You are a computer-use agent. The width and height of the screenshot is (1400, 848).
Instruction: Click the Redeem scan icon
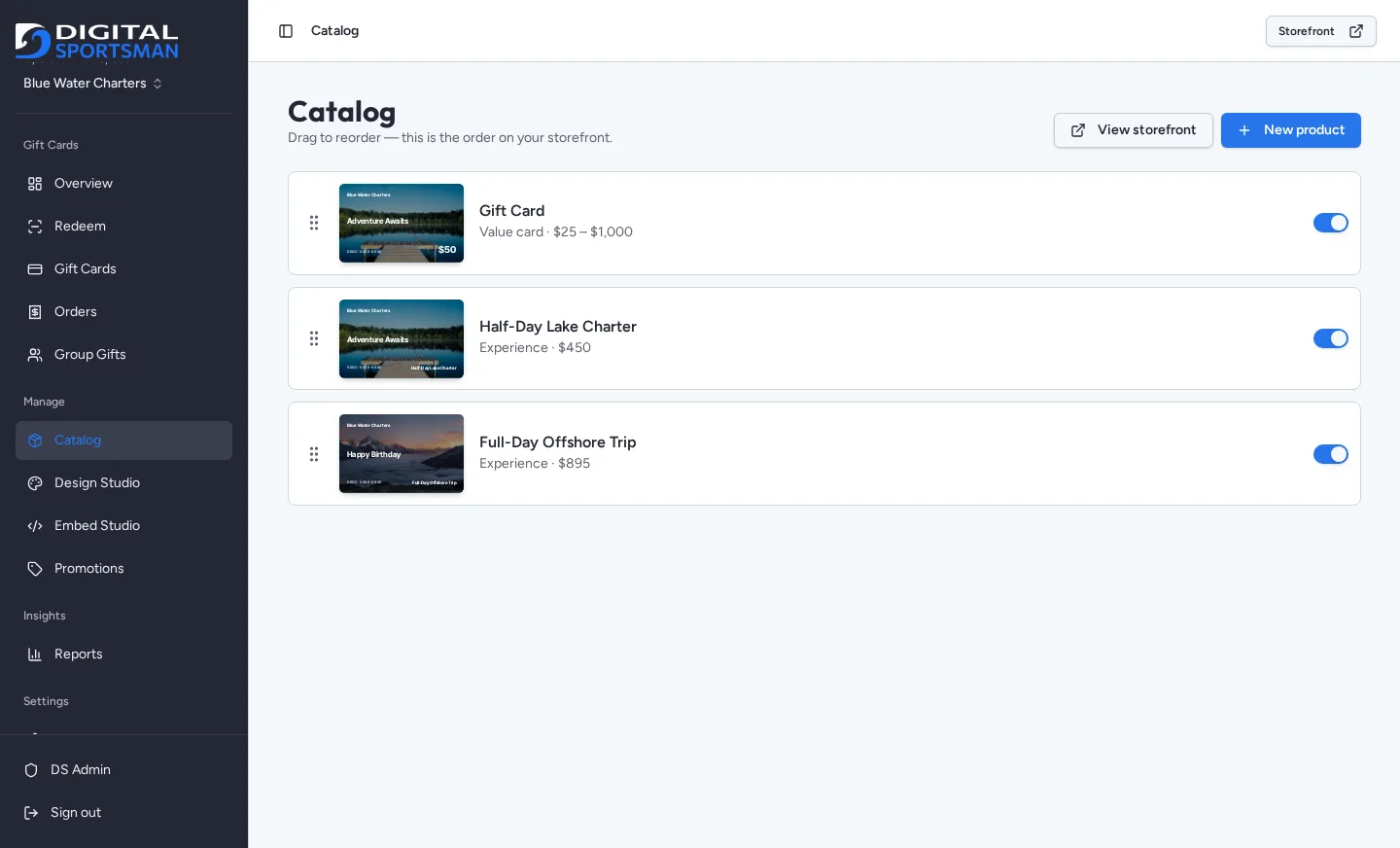(35, 227)
